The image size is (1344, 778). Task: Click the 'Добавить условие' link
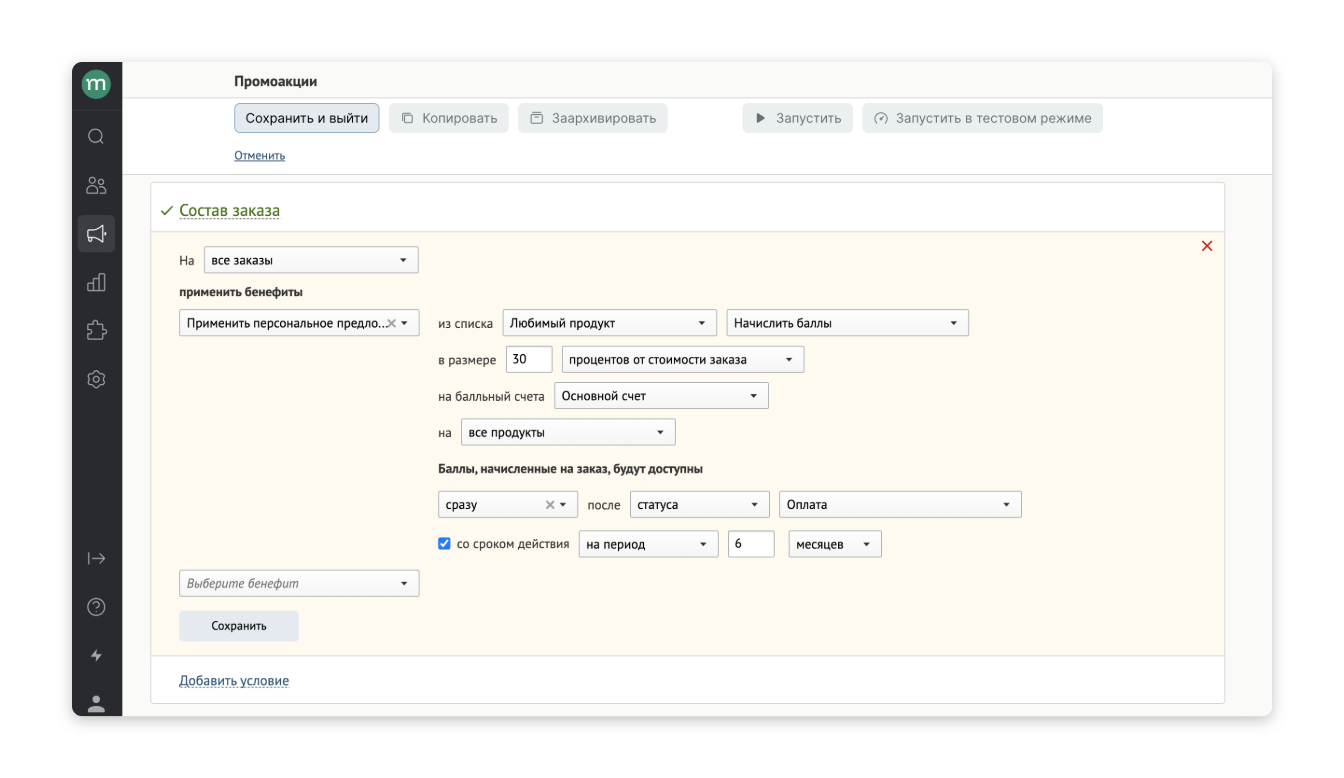(234, 681)
